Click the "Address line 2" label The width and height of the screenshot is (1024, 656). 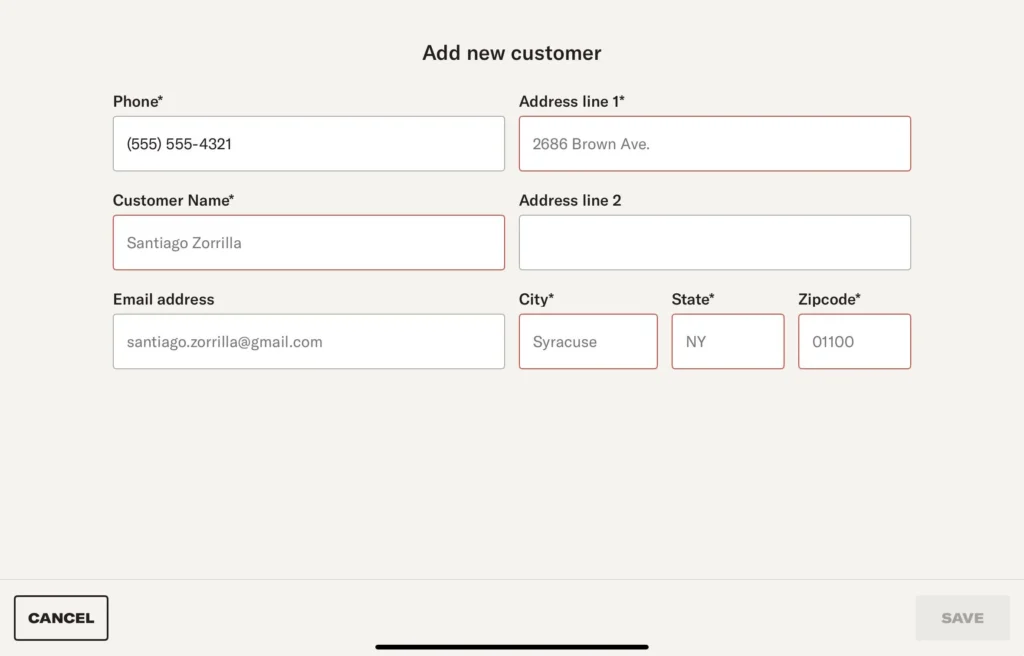tap(570, 201)
